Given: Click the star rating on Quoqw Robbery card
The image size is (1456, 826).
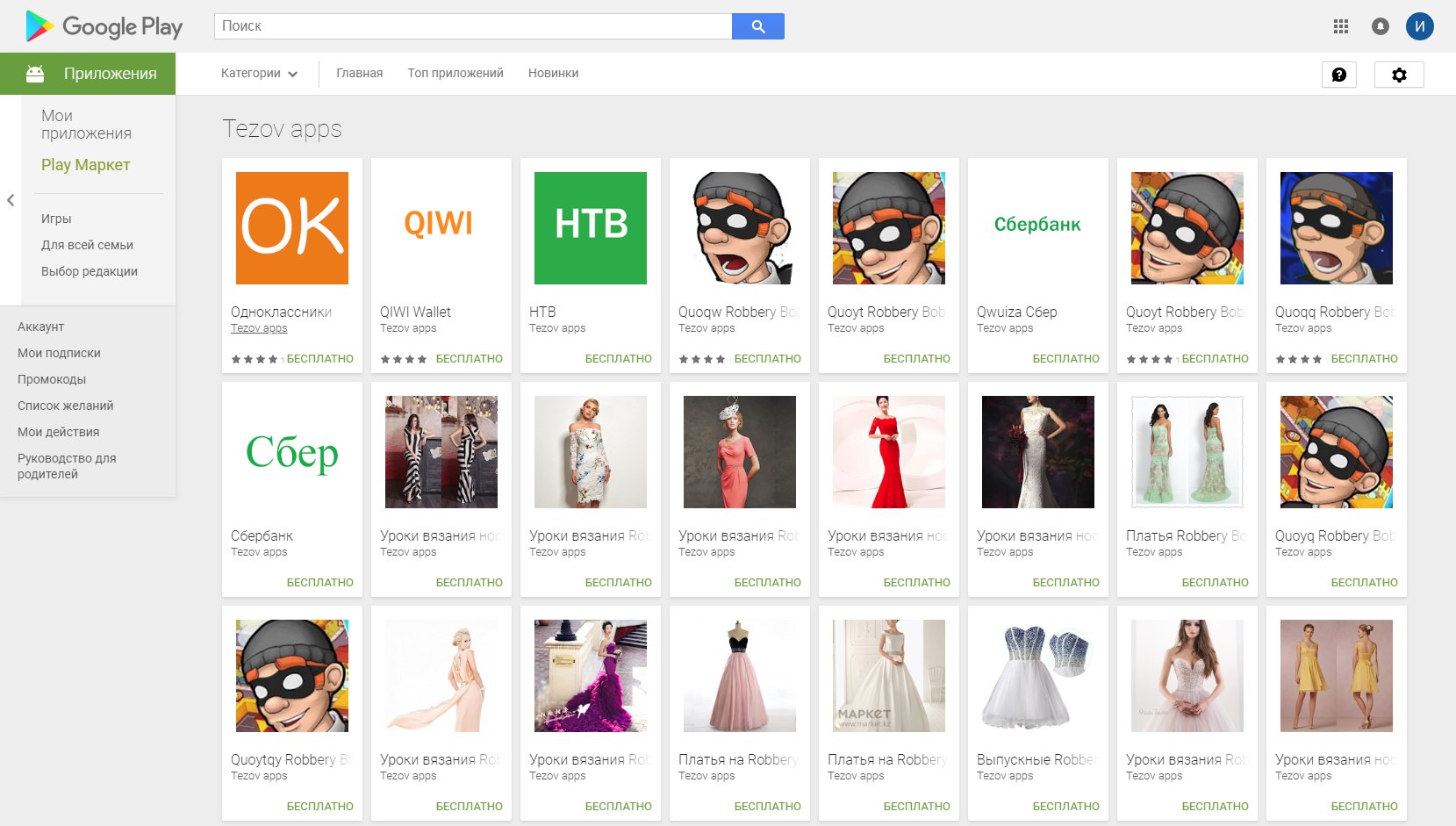Looking at the screenshot, I should click(x=702, y=359).
